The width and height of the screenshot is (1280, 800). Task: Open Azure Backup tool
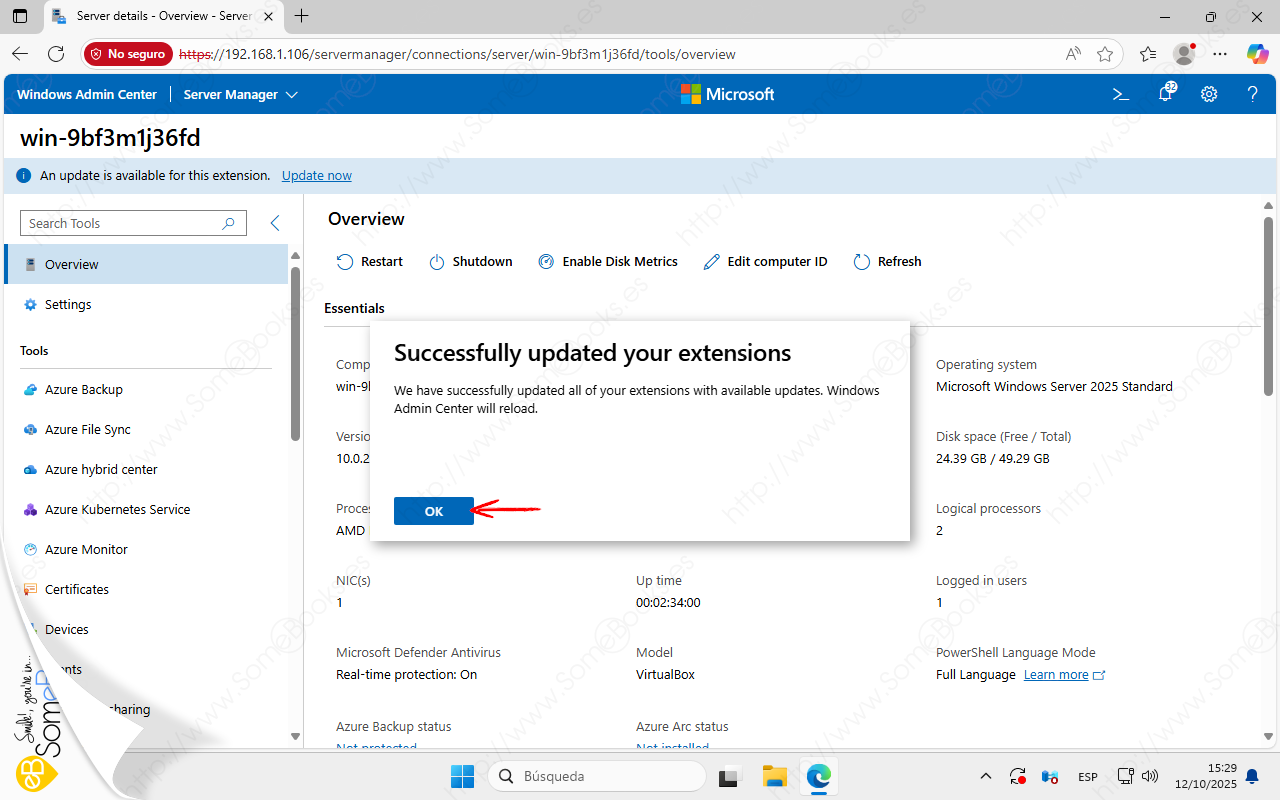click(x=84, y=390)
